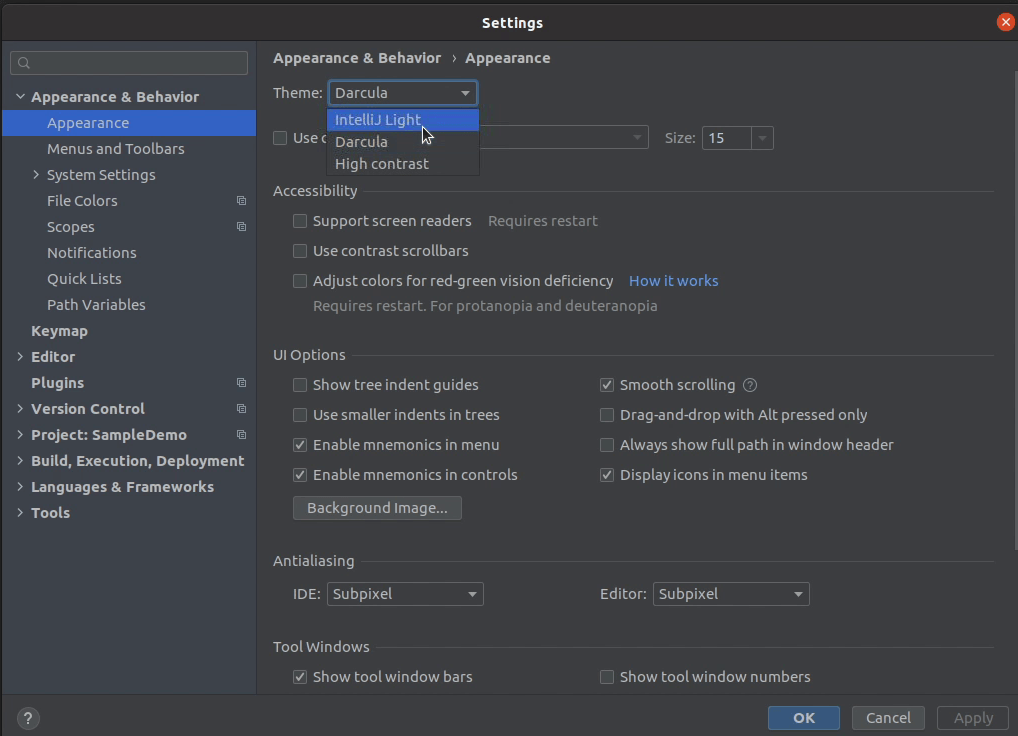This screenshot has height=736, width=1018.
Task: Select Keymap in settings tree
Action: (x=59, y=331)
